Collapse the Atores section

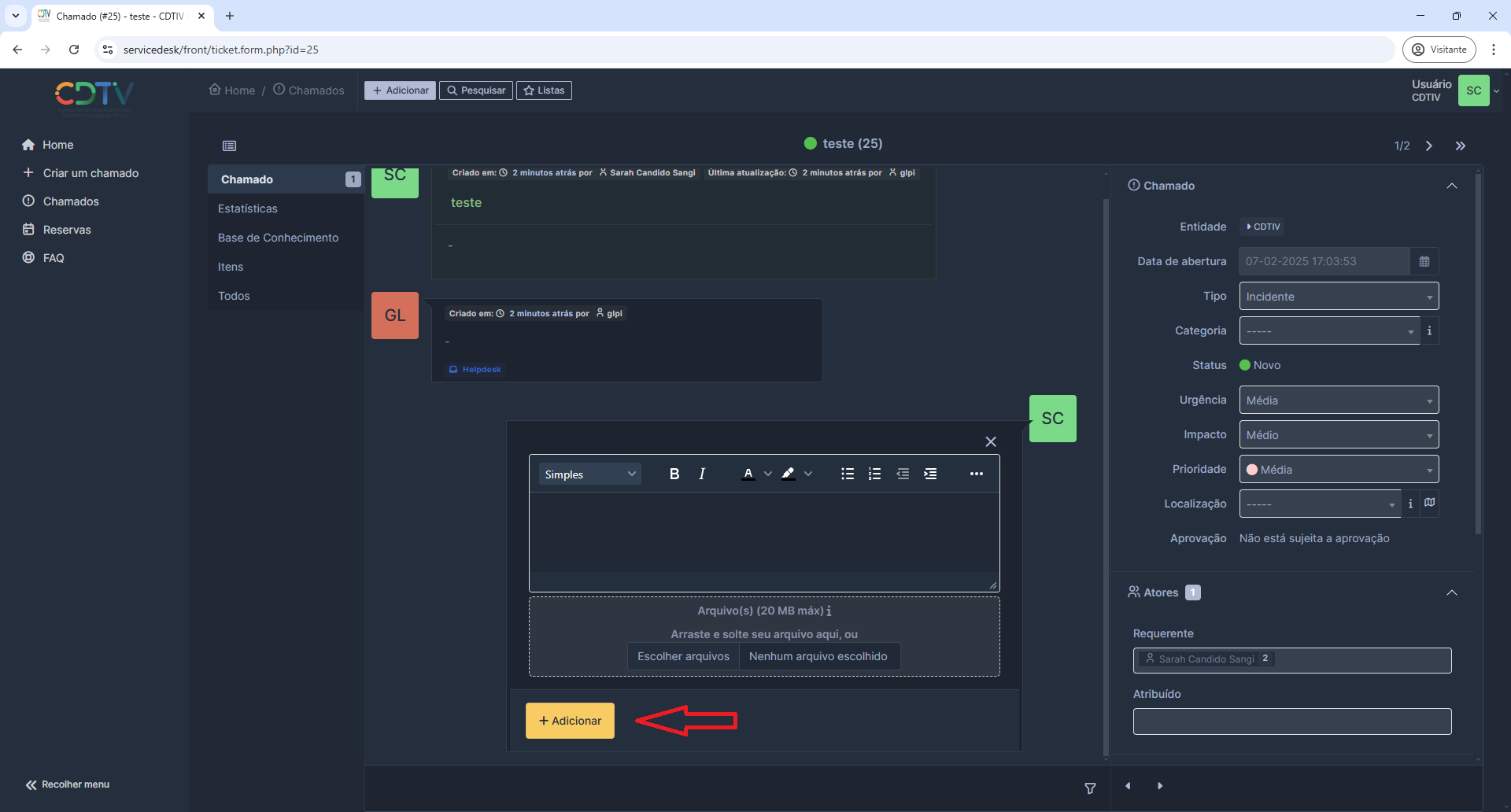click(x=1451, y=592)
